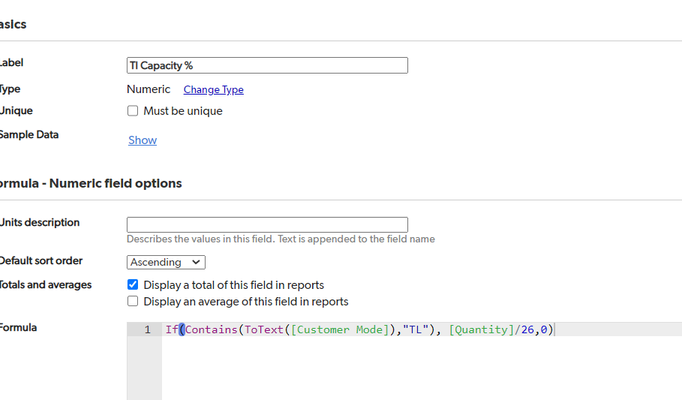Viewport: 682px width, 400px height.
Task: Click the ToText function in the formula
Action: click(x=264, y=330)
